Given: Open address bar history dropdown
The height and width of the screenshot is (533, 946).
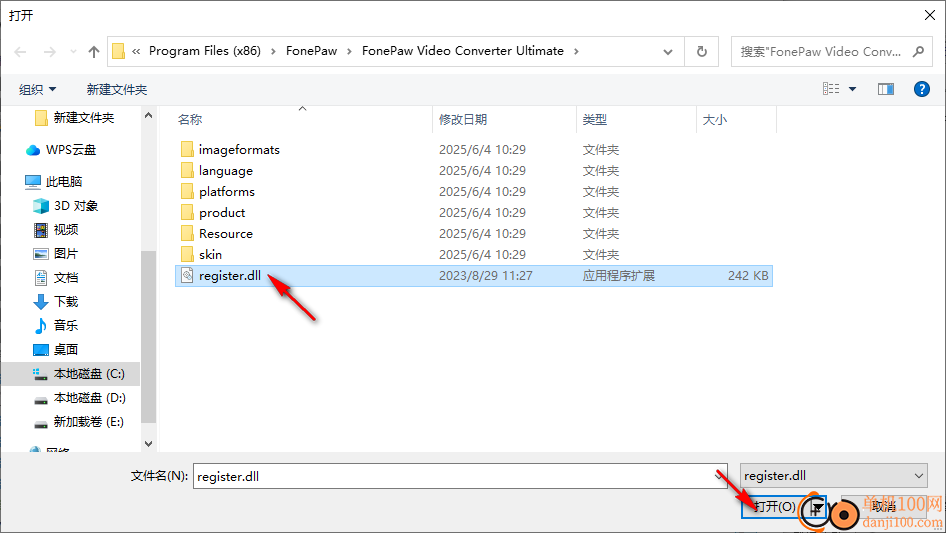Looking at the screenshot, I should coord(668,52).
